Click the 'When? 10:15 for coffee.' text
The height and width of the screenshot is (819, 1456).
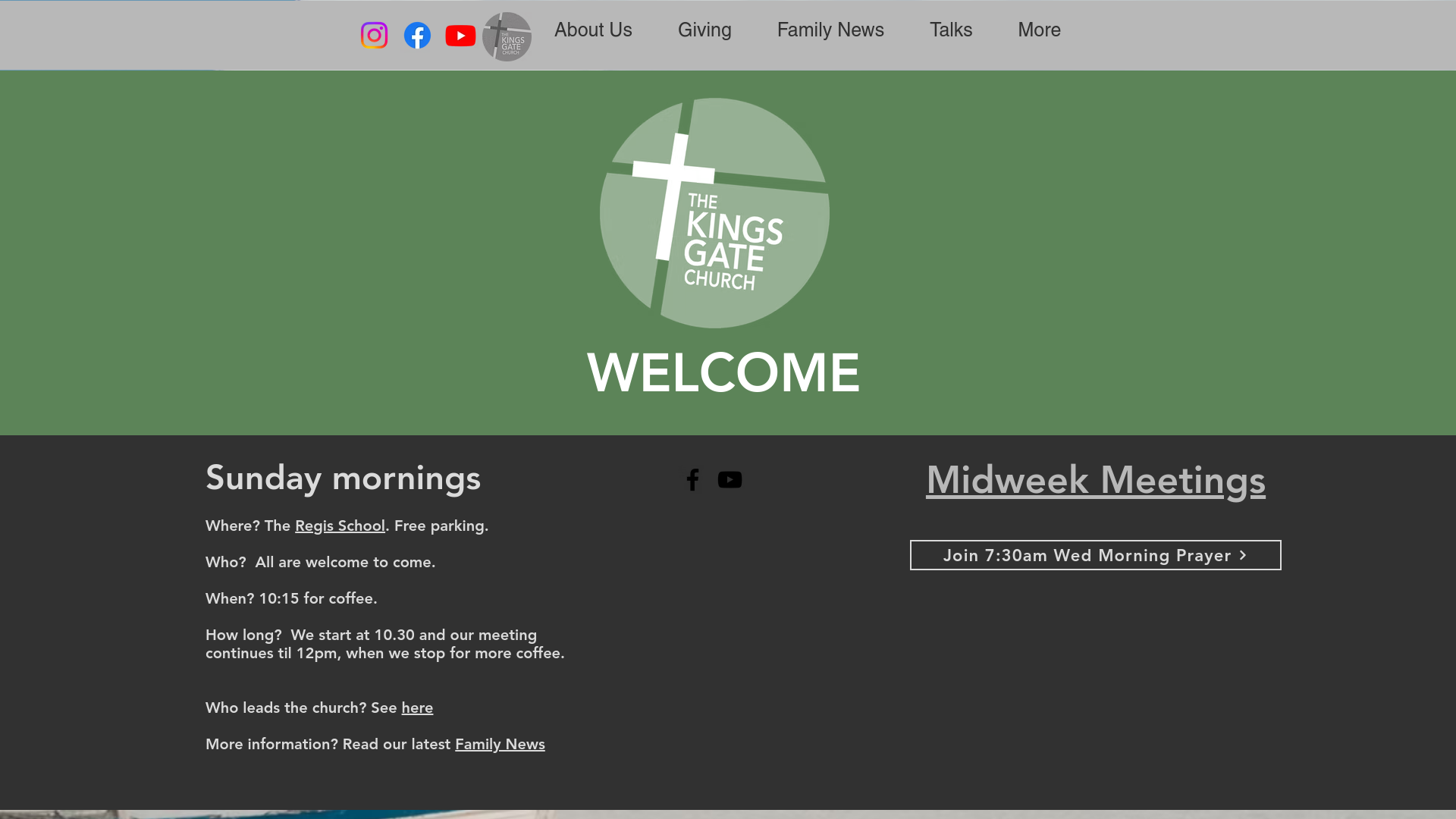click(x=291, y=598)
